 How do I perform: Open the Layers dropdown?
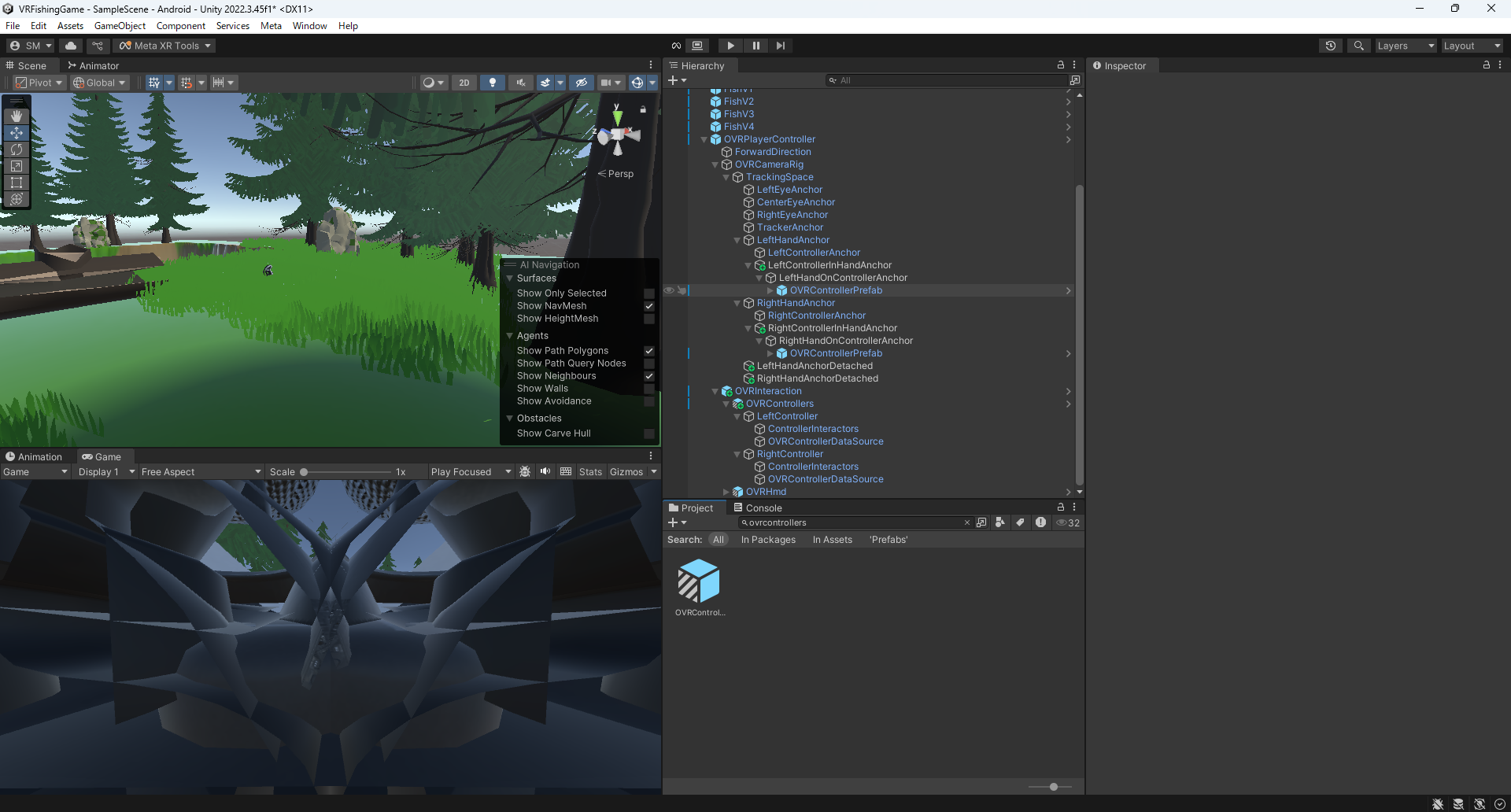point(1406,46)
